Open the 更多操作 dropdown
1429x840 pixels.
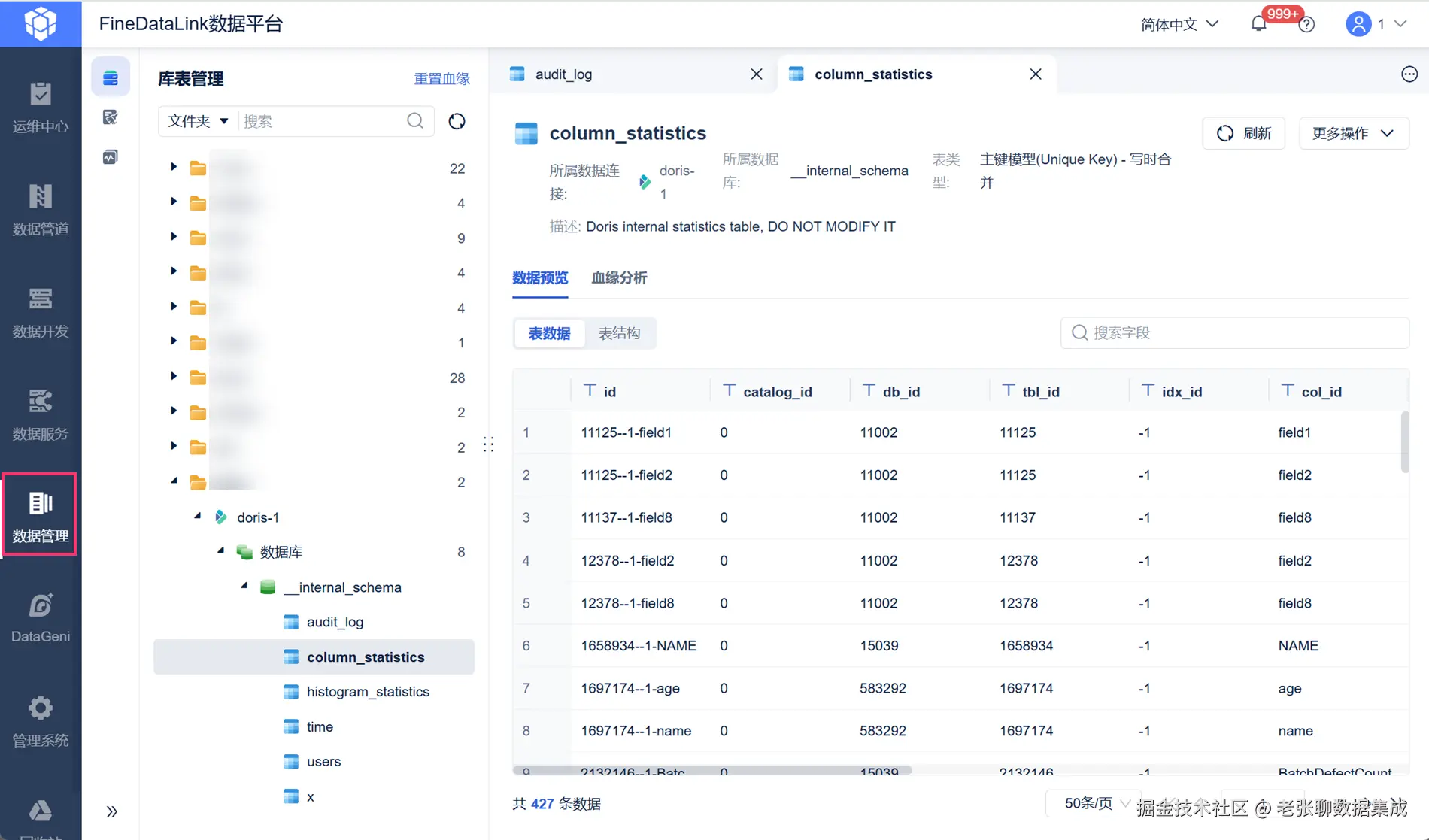pos(1354,133)
